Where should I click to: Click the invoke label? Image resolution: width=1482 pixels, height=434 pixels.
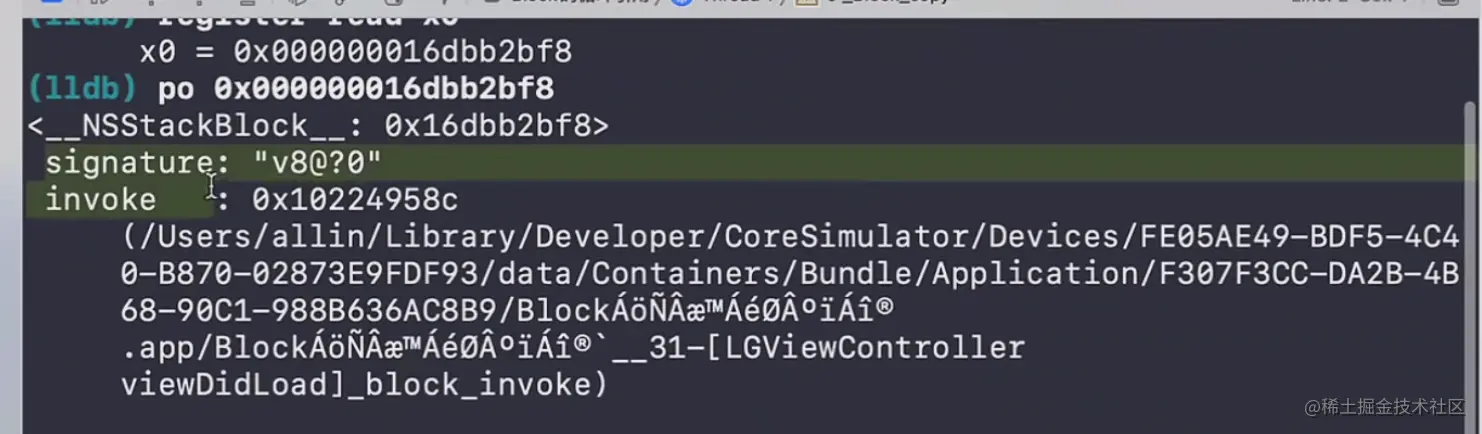coord(100,200)
